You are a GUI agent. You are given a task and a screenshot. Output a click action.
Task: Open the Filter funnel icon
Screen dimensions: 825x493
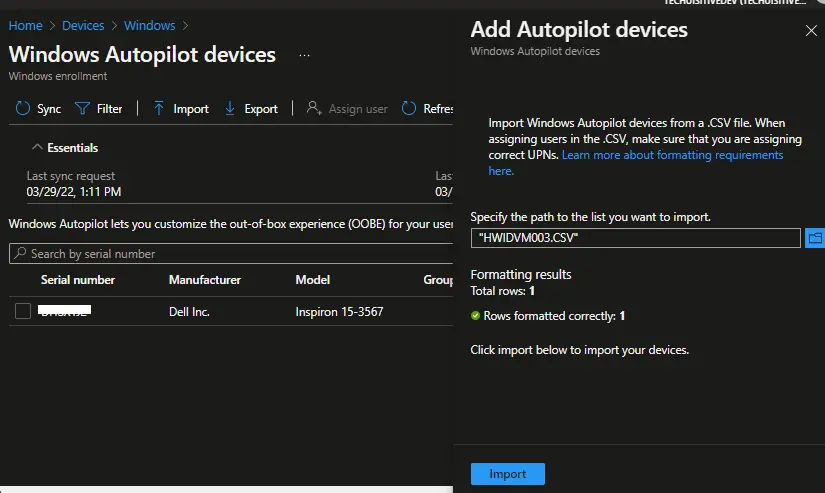(83, 108)
